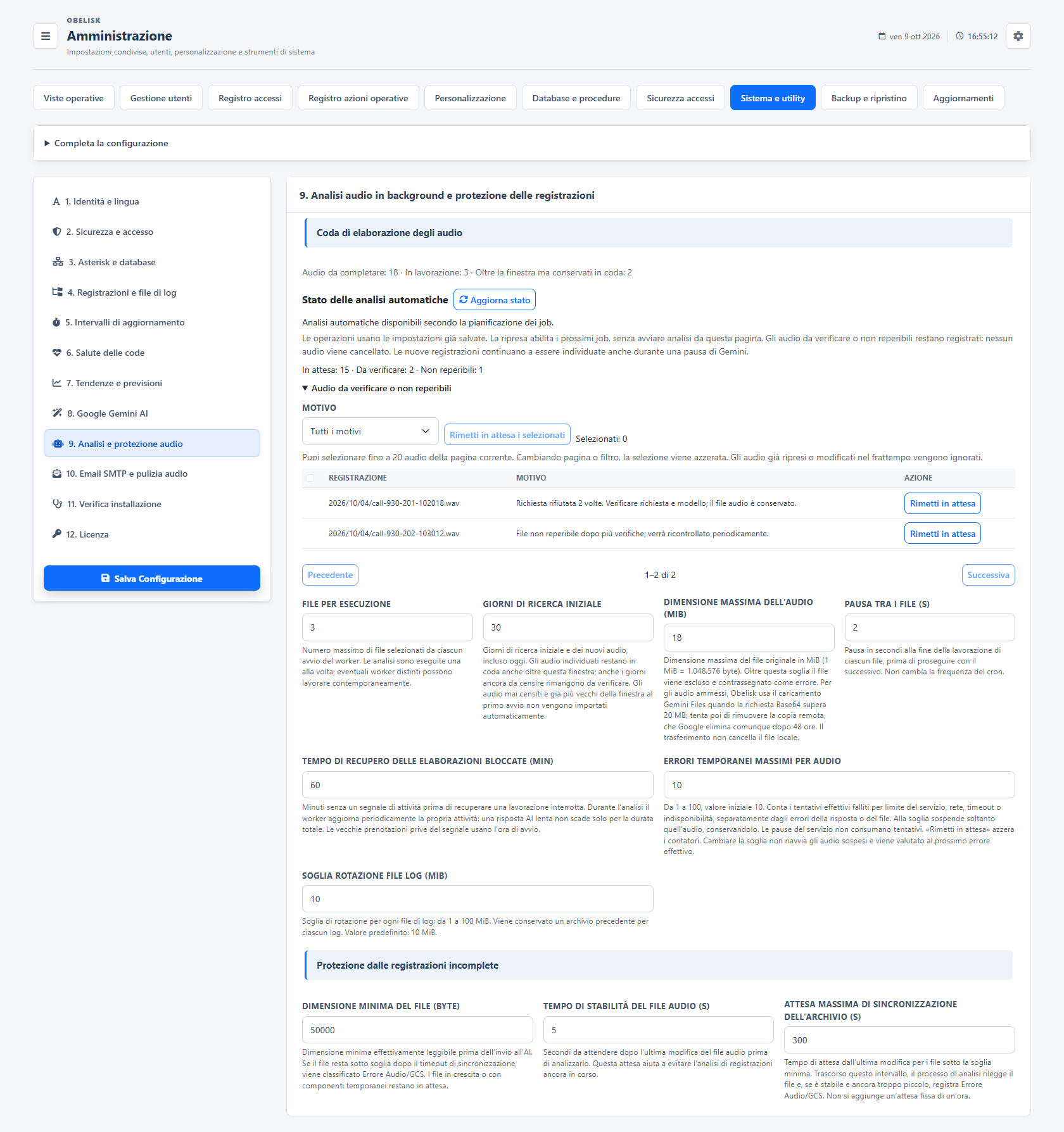The height and width of the screenshot is (1132, 1064).
Task: Open the Sicurezza accessi tab
Action: tap(680, 98)
